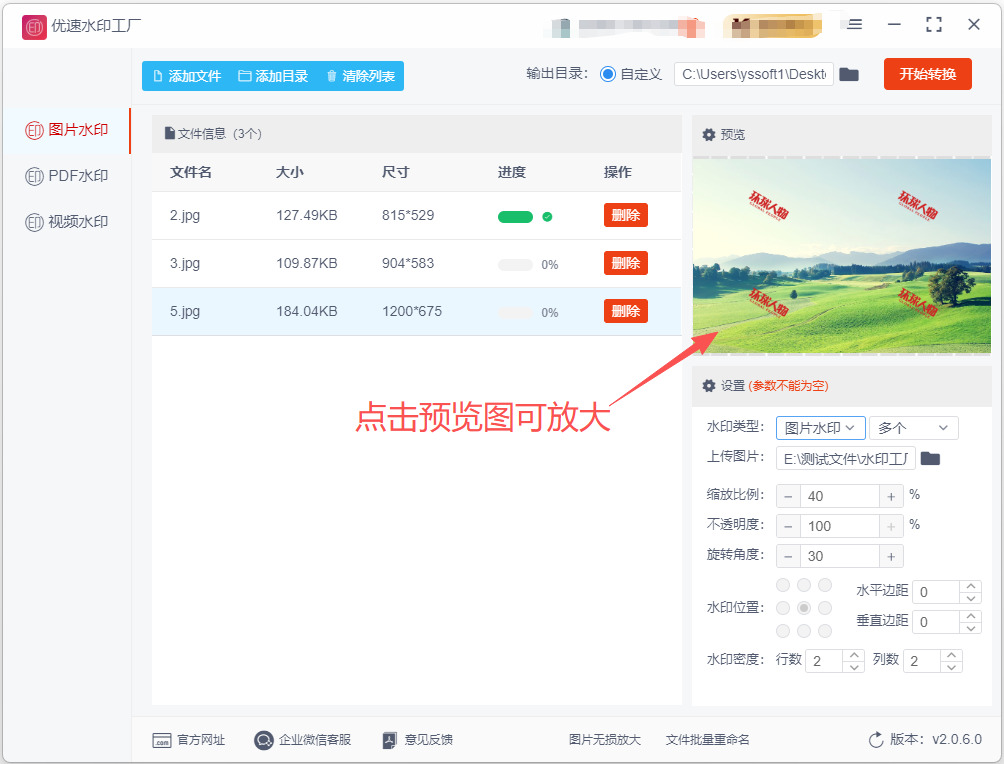
Task: Select top-right 水印位置 radio
Action: point(825,585)
